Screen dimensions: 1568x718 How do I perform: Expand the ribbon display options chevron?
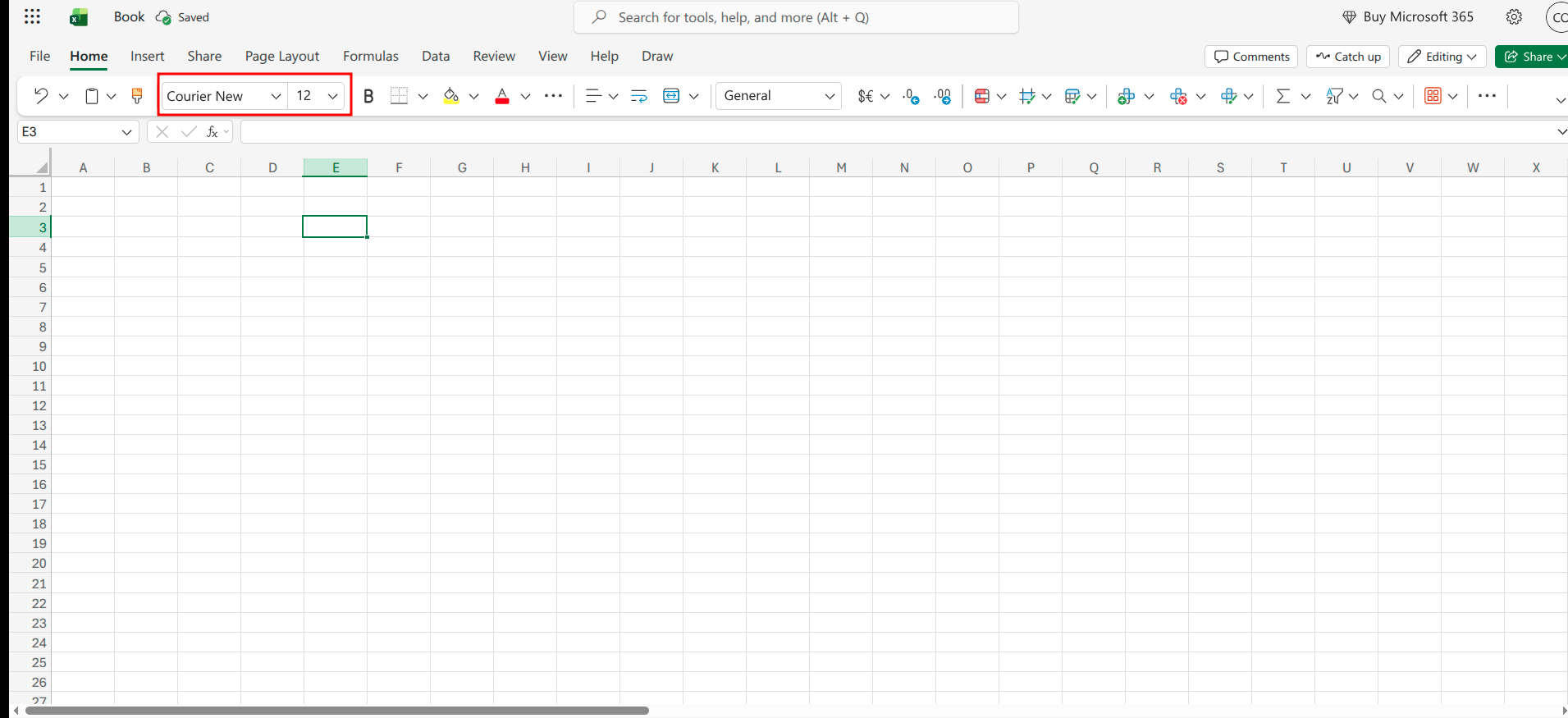(1560, 100)
